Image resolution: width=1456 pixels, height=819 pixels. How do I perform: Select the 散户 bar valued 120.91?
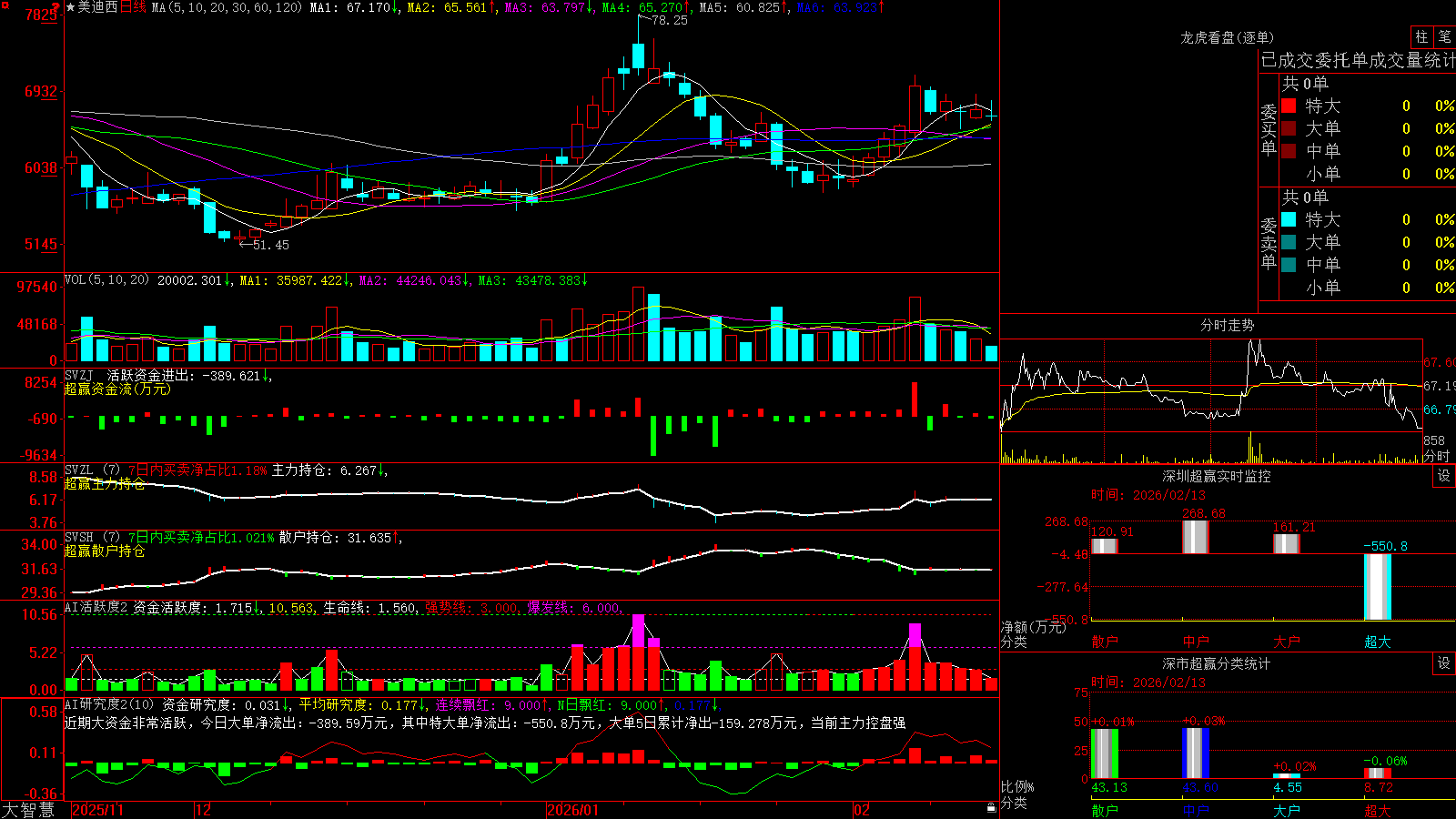click(1105, 546)
